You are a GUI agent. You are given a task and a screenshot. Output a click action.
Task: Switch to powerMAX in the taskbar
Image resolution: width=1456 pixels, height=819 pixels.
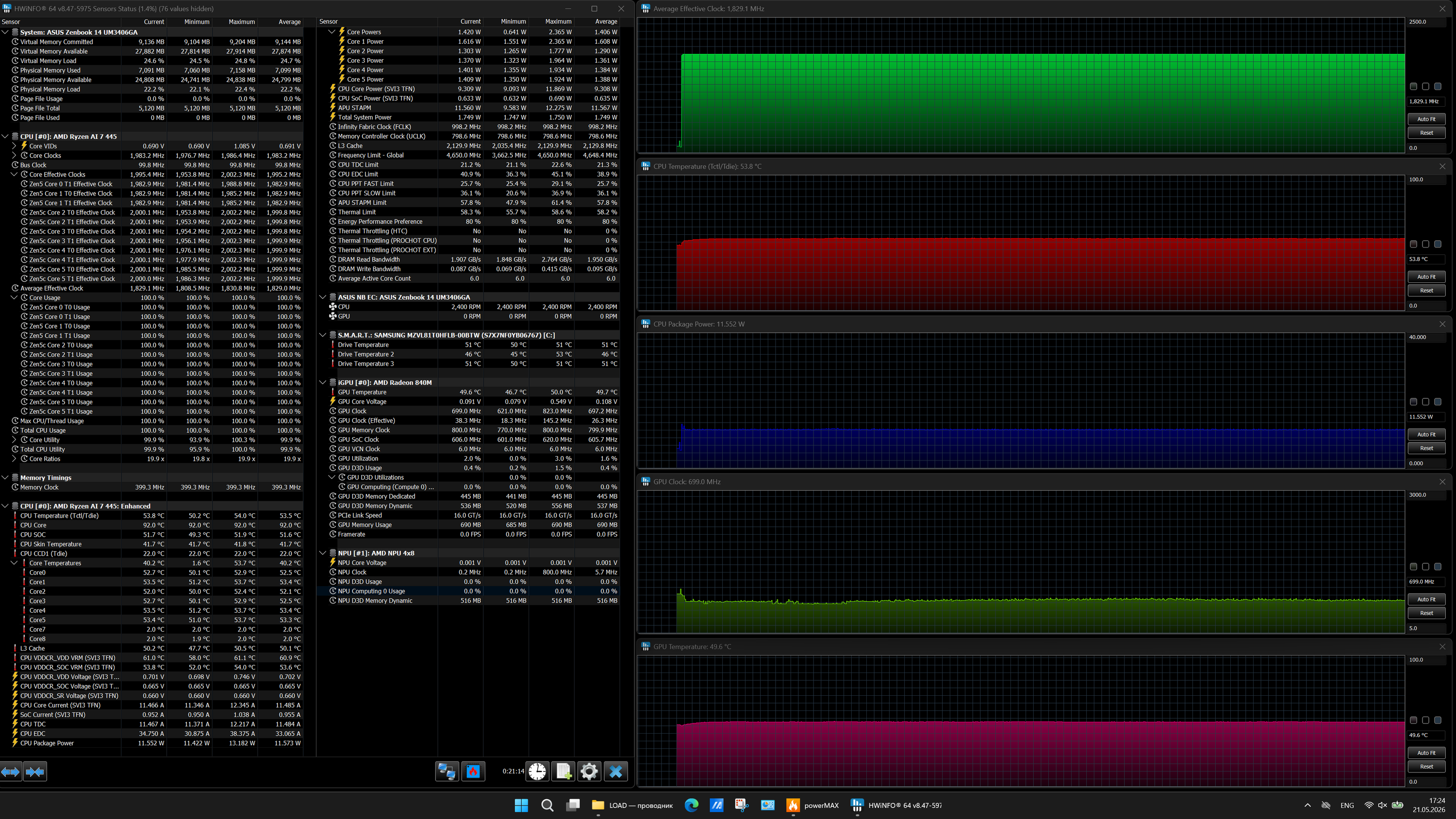click(813, 805)
